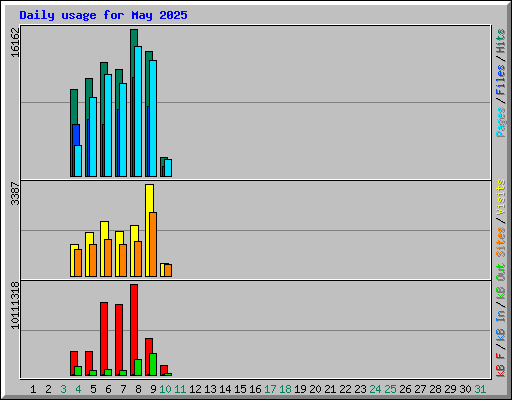
Task: Click the cyan 'Pages' legend label
Action: point(500,122)
